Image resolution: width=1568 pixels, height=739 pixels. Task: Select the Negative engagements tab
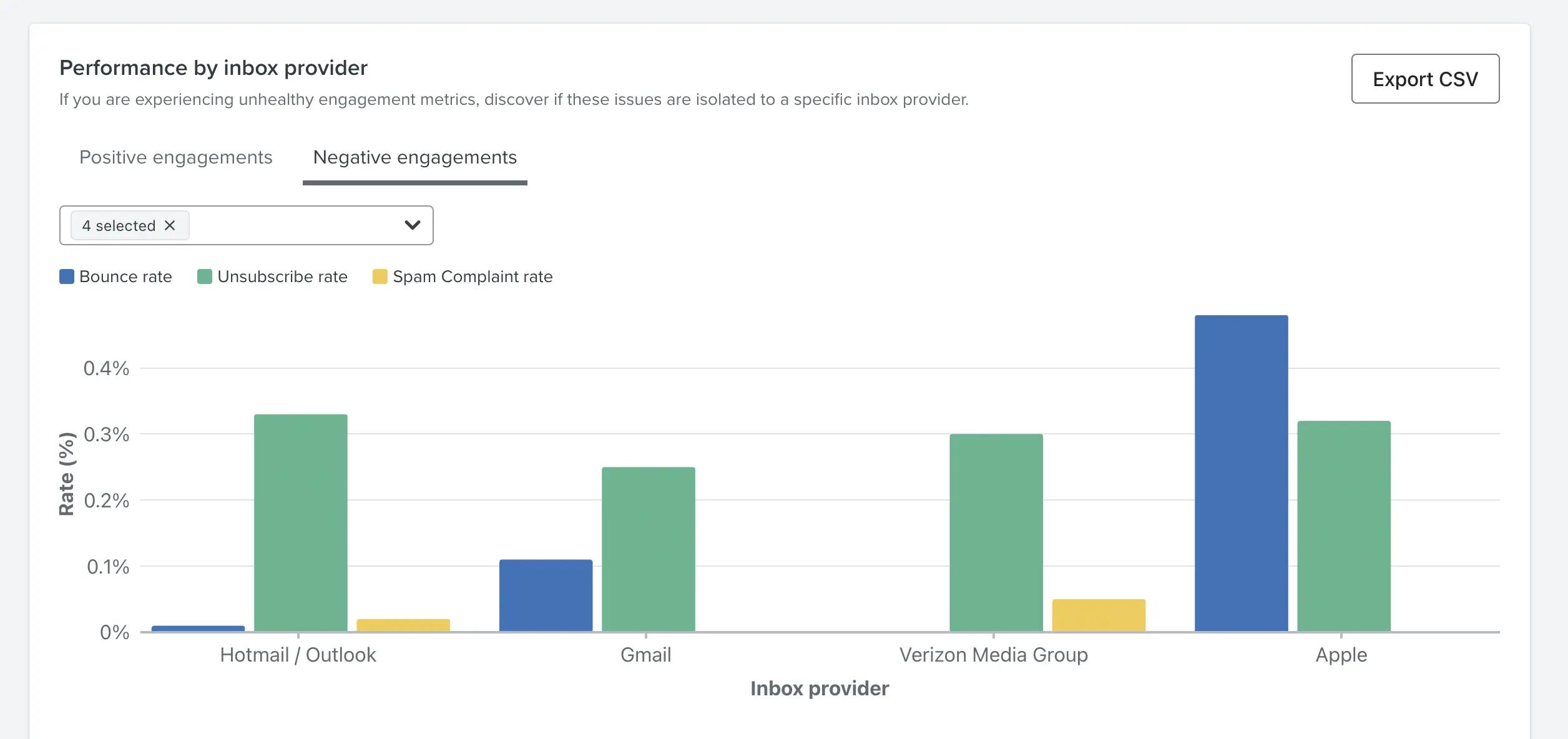(x=415, y=158)
